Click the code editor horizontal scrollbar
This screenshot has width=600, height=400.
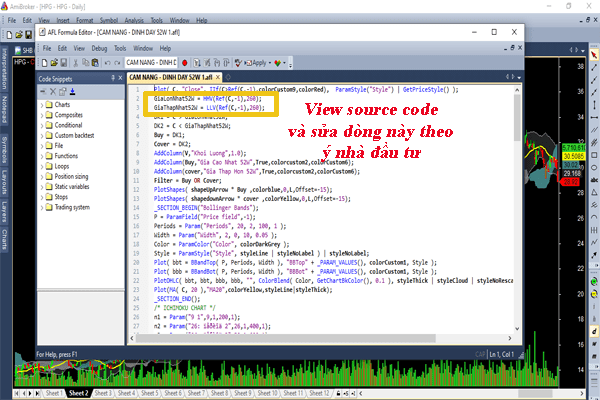(285, 338)
